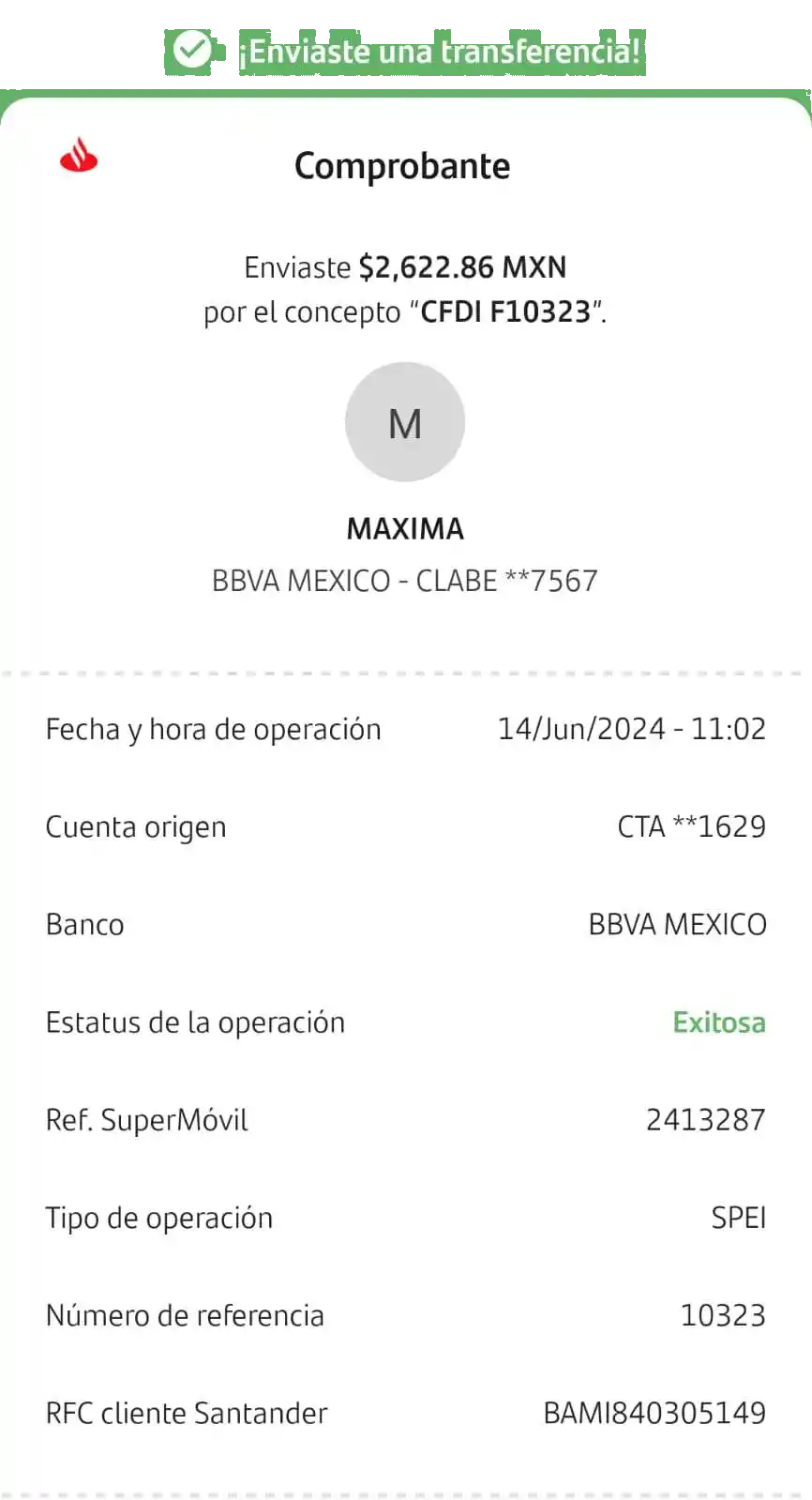Tap the Banco value BBVA MEXICO
This screenshot has width=812, height=1500.
pos(677,924)
